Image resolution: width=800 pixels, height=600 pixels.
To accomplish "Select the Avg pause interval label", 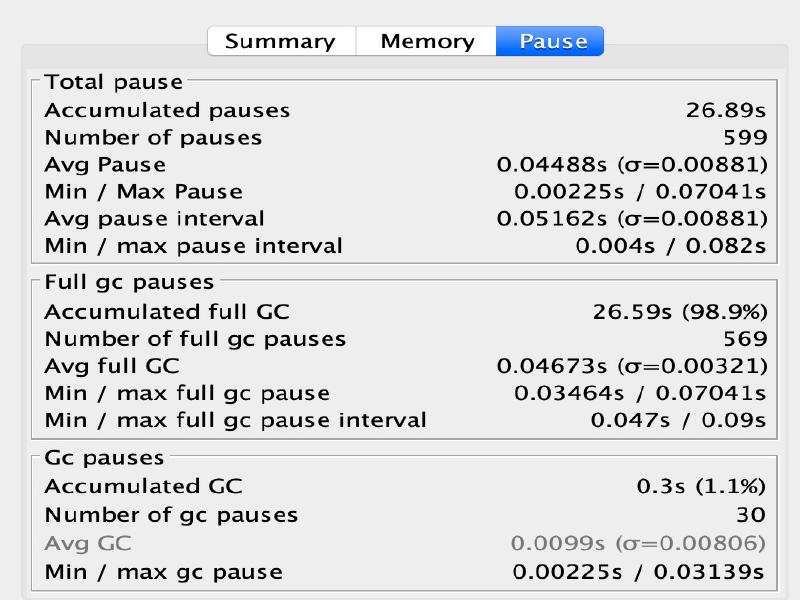I will click(x=155, y=219).
